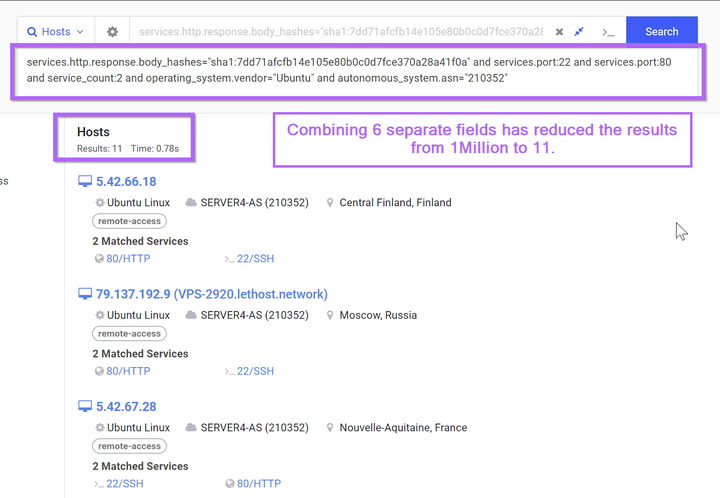Open 22/SSH service of 79.137.192.9
720x498 pixels.
click(x=255, y=371)
